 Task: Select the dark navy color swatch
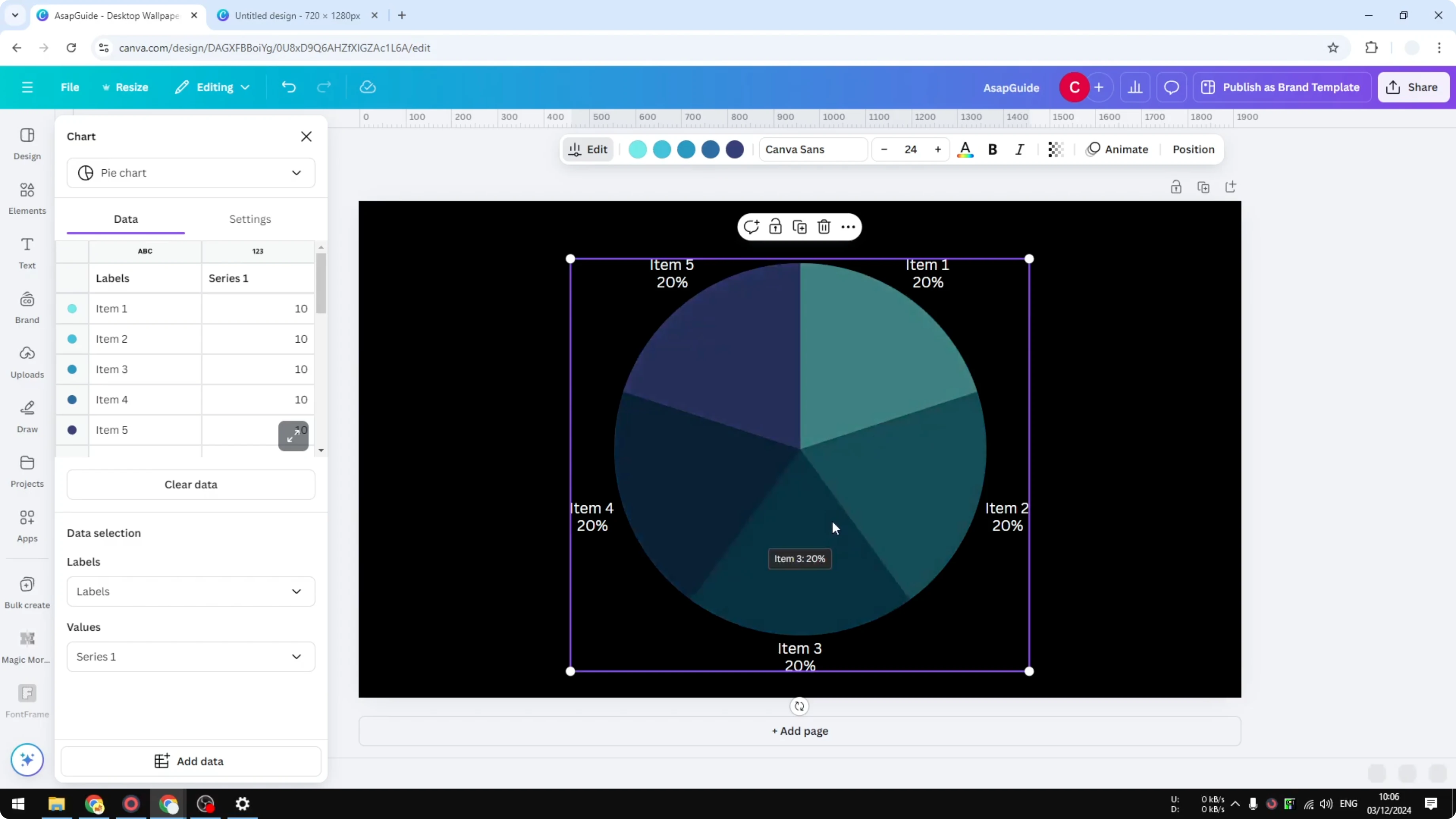click(734, 149)
